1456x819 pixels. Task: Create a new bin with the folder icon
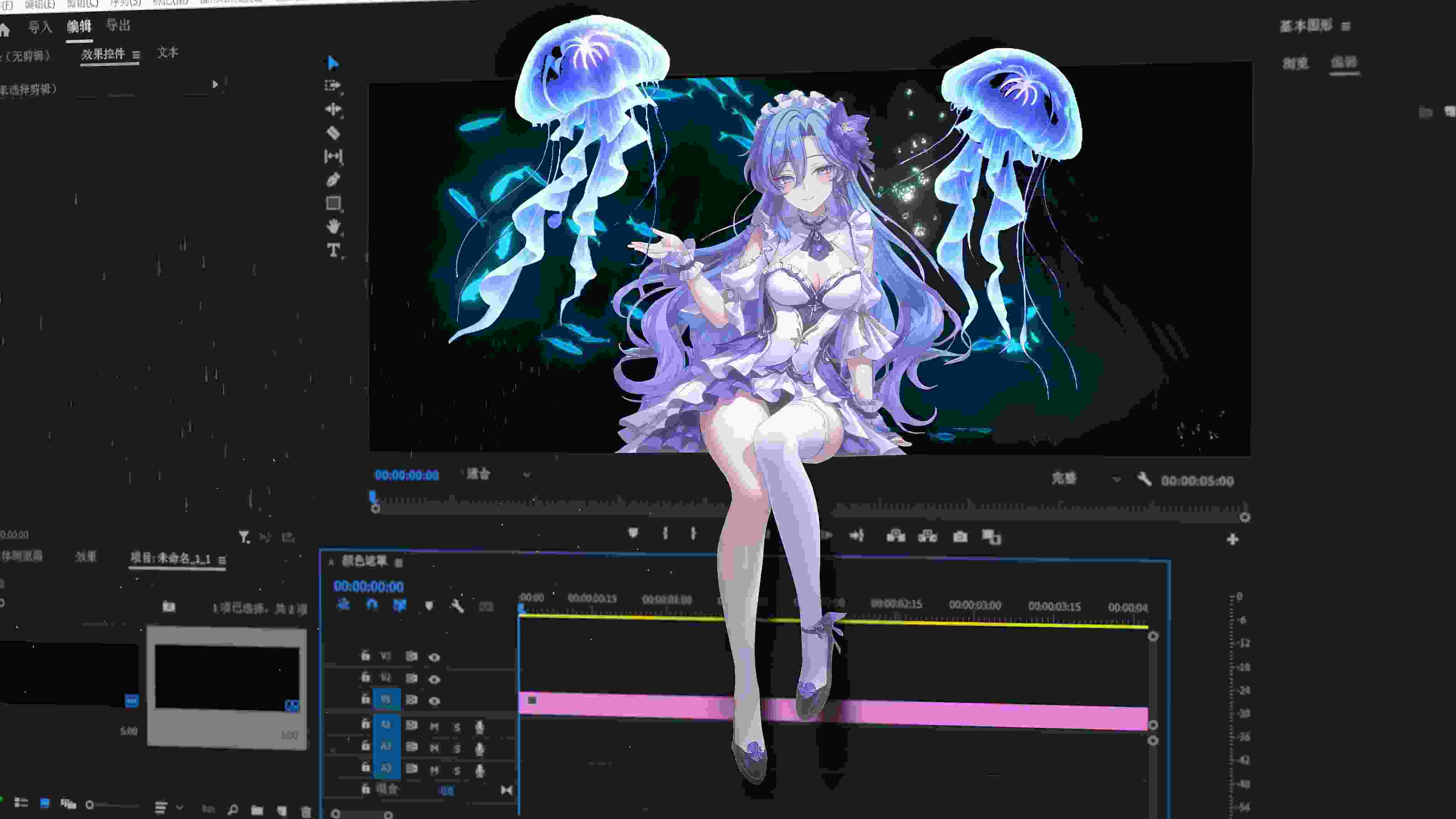point(257,811)
